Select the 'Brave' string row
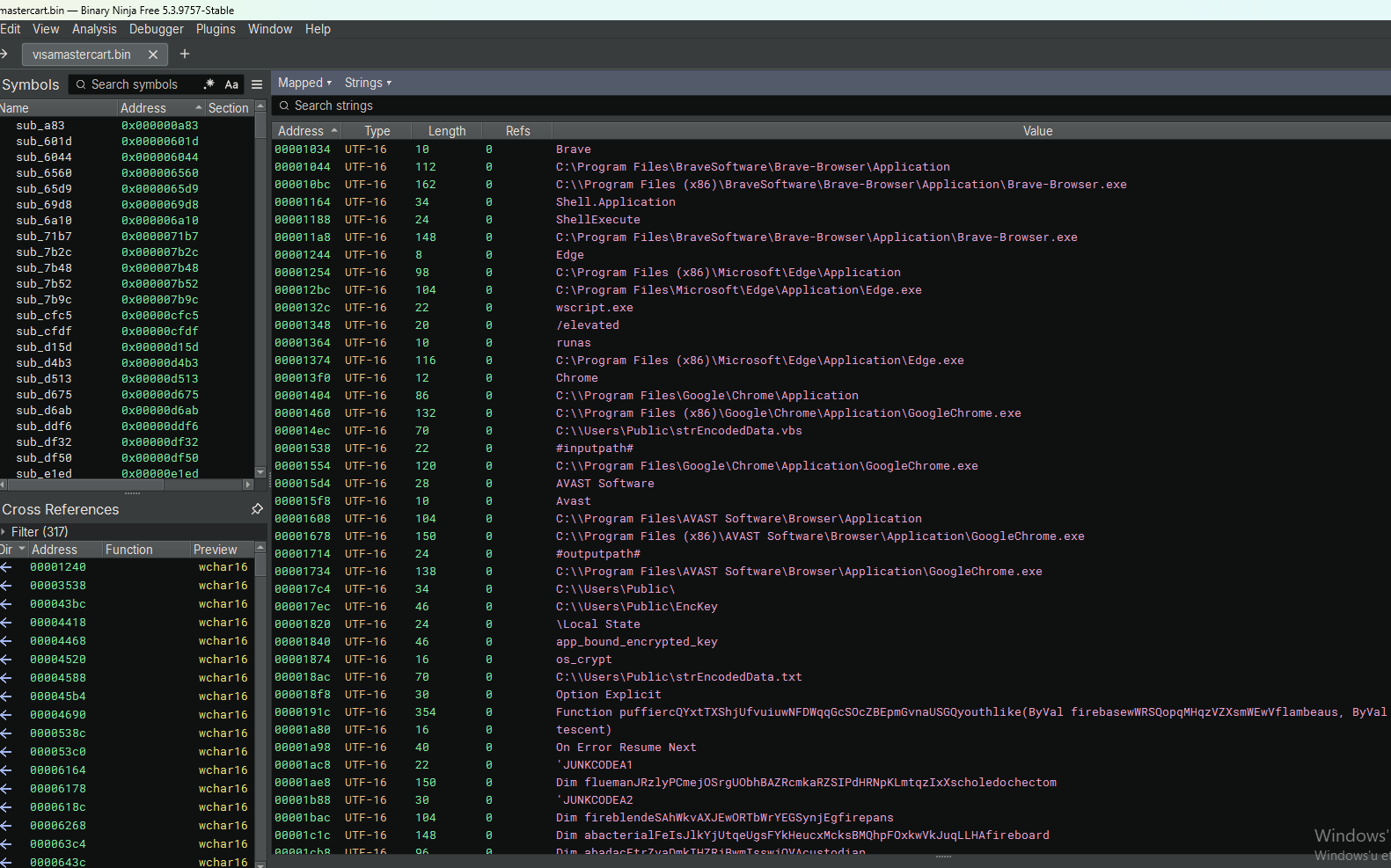Screen dimensions: 1391x868 coord(831,150)
